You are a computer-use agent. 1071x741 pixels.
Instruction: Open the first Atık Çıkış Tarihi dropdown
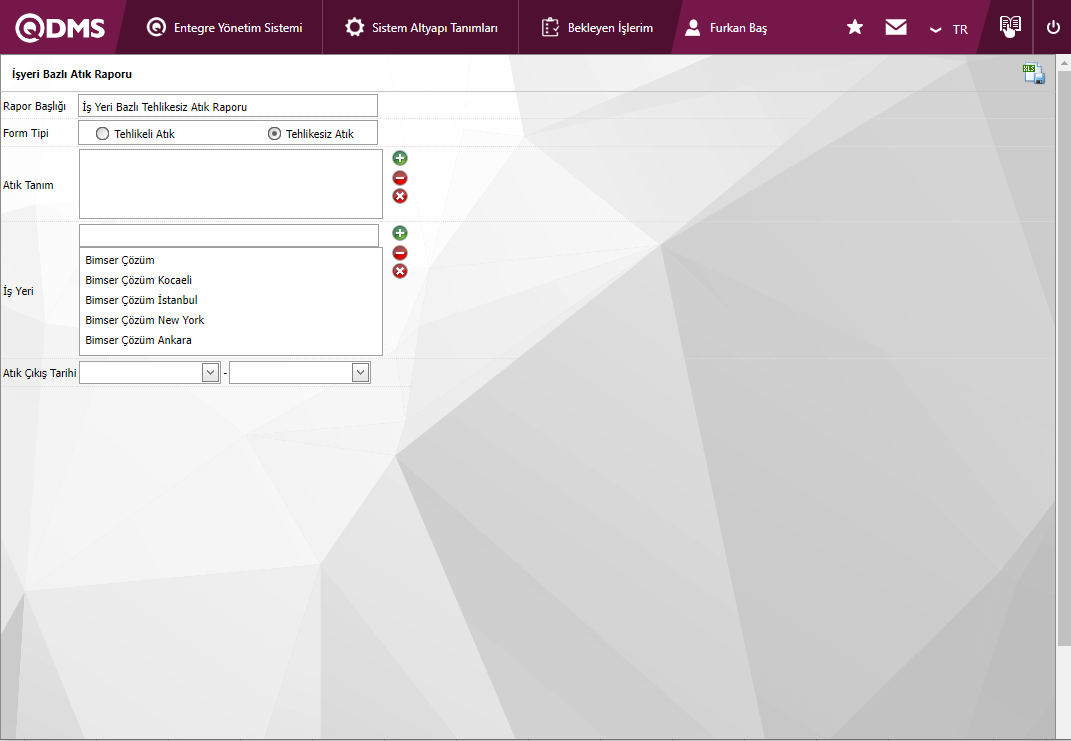[x=210, y=372]
